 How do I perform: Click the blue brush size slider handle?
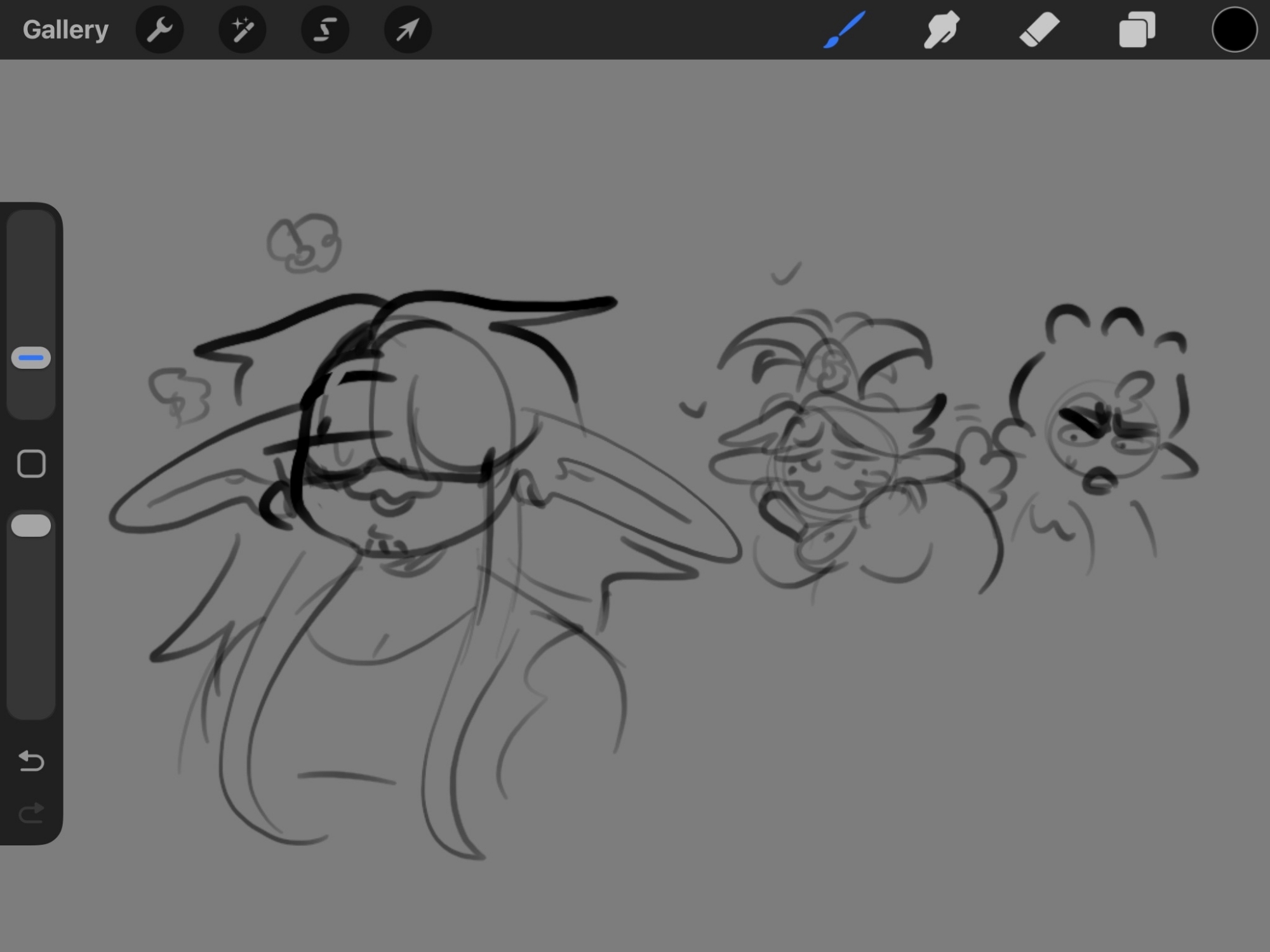click(31, 358)
